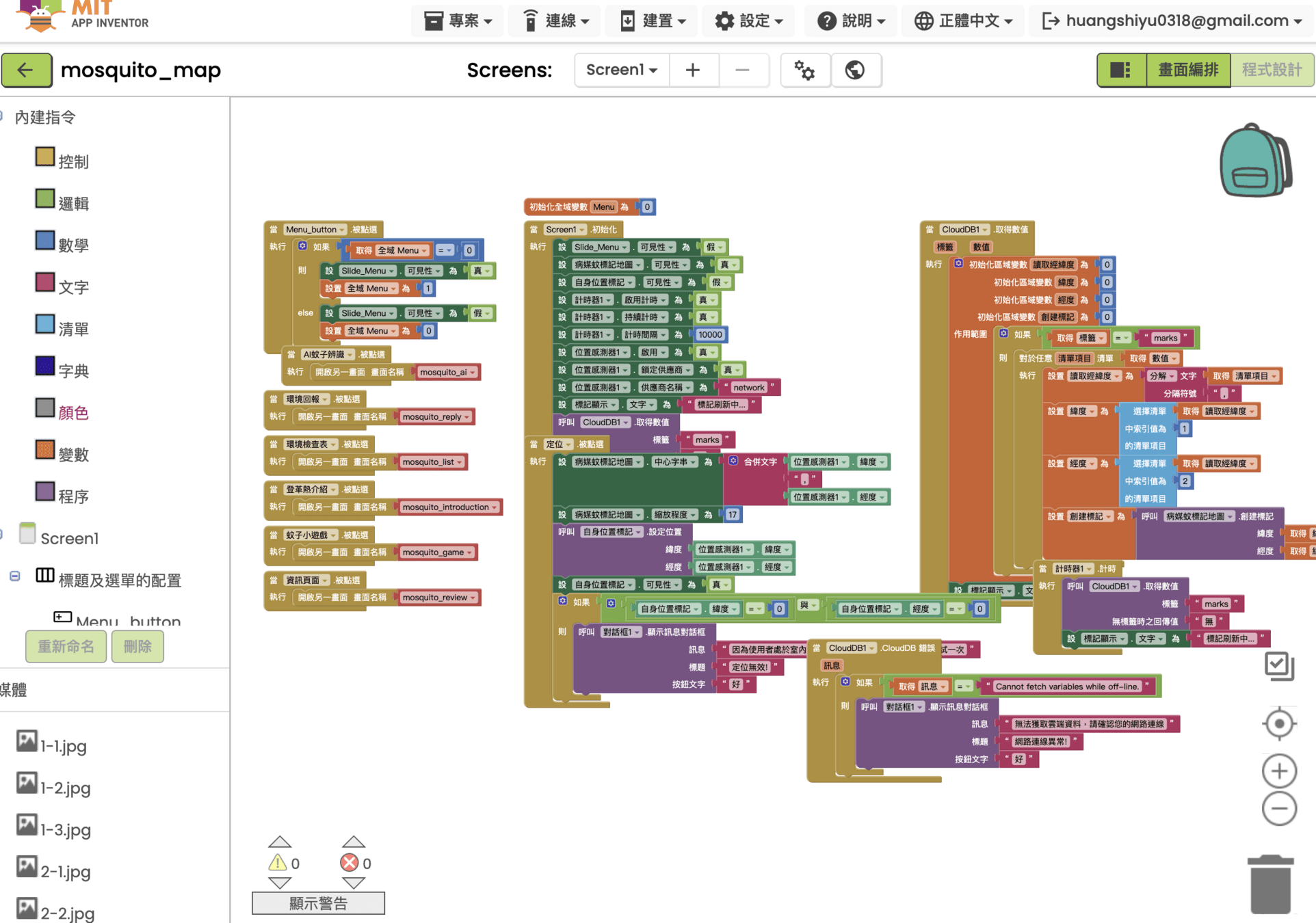Toggle the workspace checkbox icon above zoom controls

(1278, 666)
